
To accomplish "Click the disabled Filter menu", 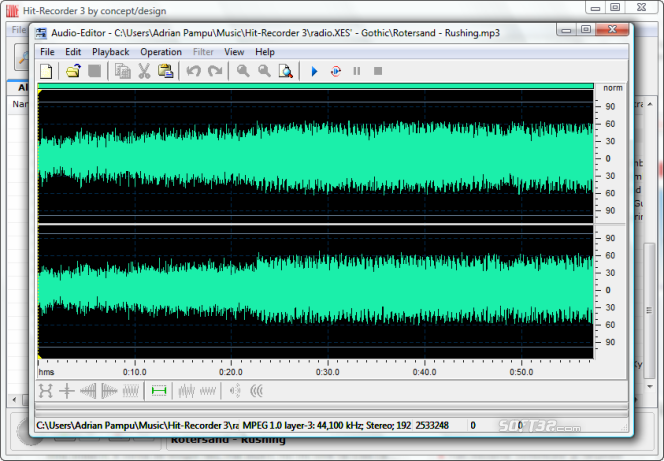I will 203,52.
